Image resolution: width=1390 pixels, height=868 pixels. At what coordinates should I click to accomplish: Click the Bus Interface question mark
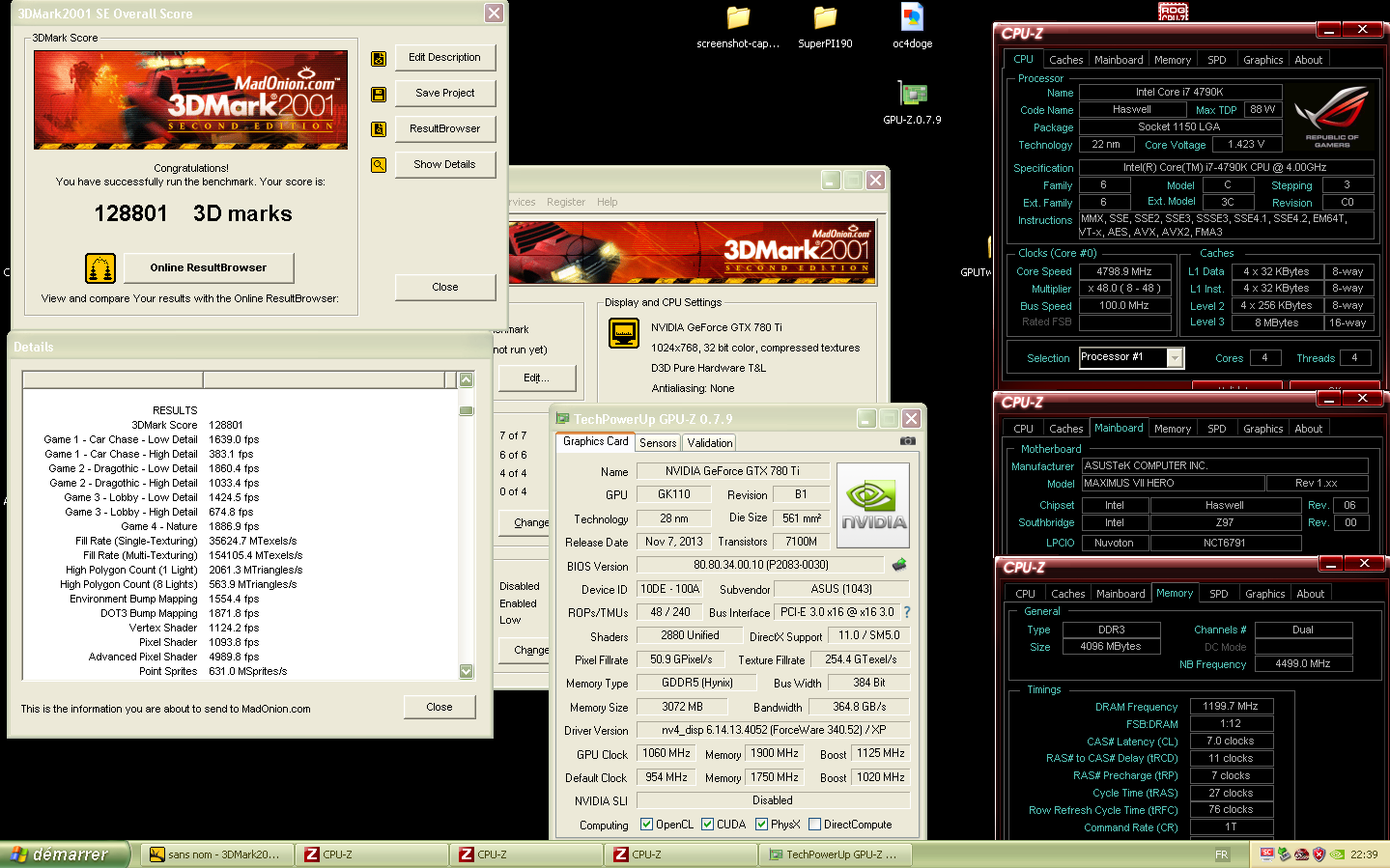point(907,612)
